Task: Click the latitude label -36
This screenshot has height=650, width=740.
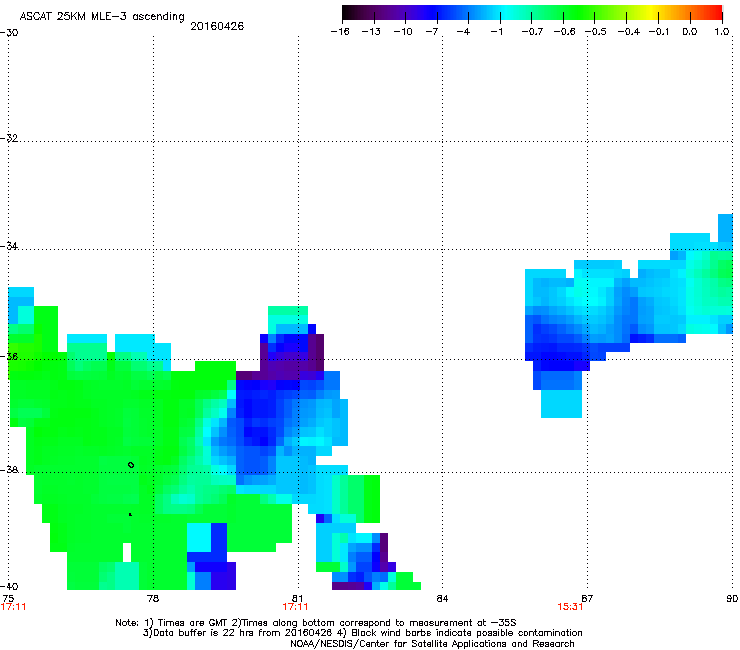Action: pos(9,356)
